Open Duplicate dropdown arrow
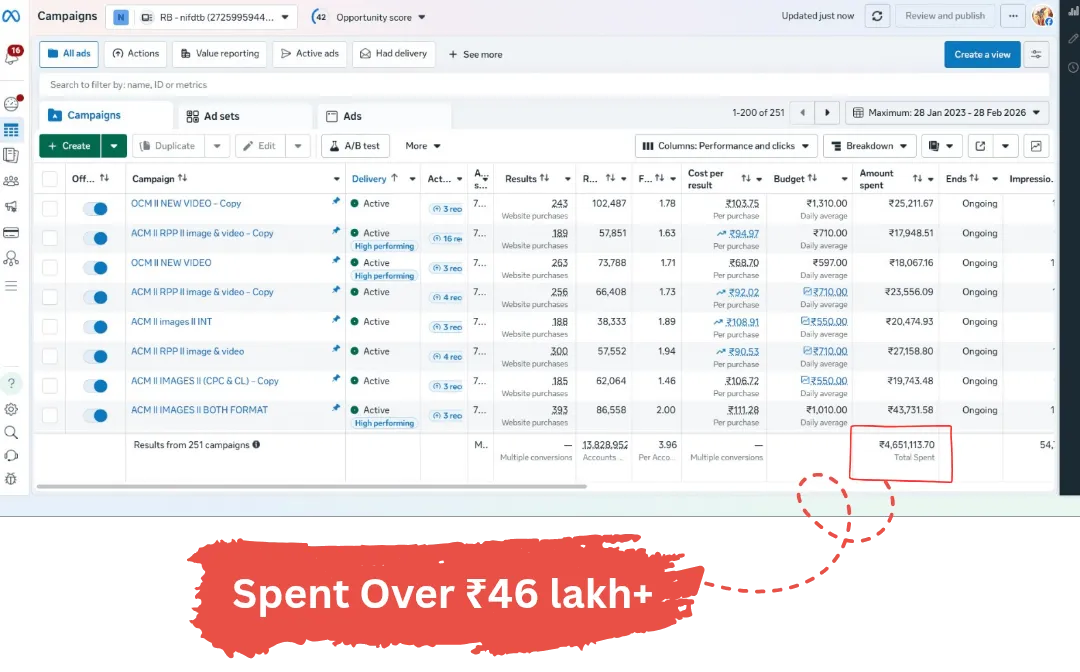This screenshot has width=1080, height=672. click(217, 146)
